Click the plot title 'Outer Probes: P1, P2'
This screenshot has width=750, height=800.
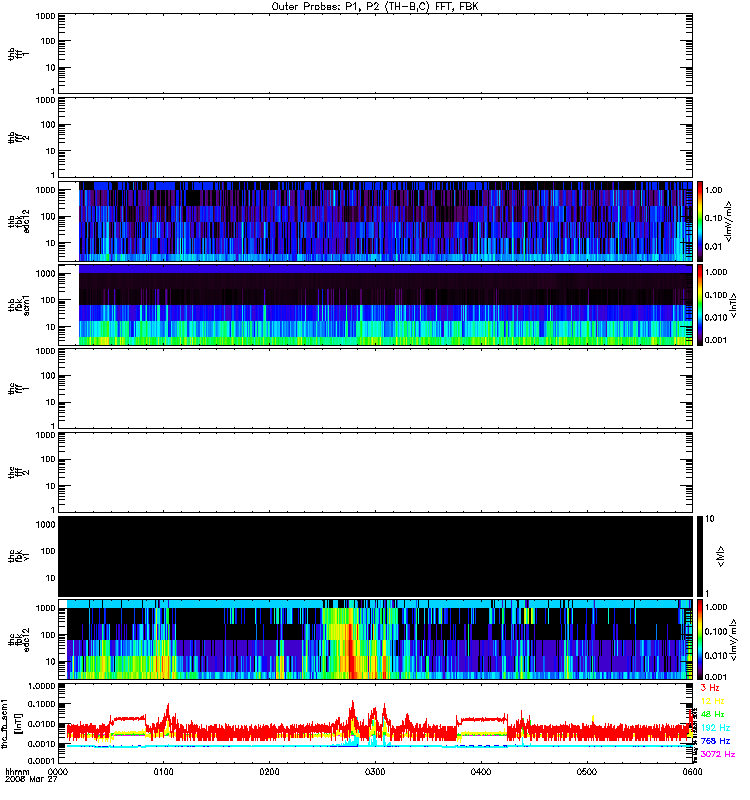tap(327, 7)
